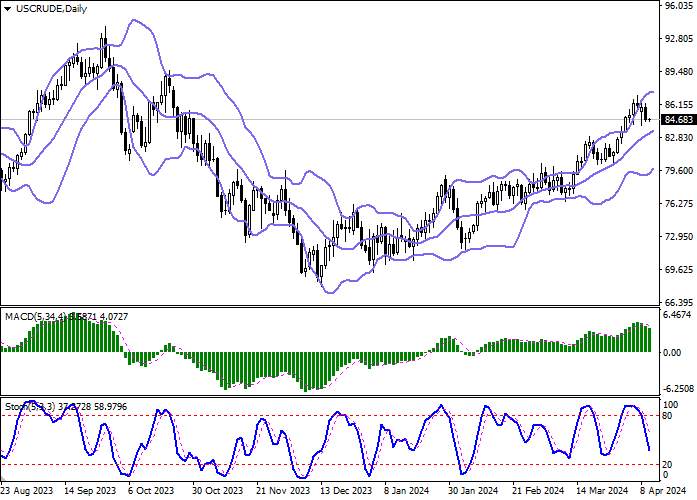Pick the 76.275 price axis label

click(679, 204)
